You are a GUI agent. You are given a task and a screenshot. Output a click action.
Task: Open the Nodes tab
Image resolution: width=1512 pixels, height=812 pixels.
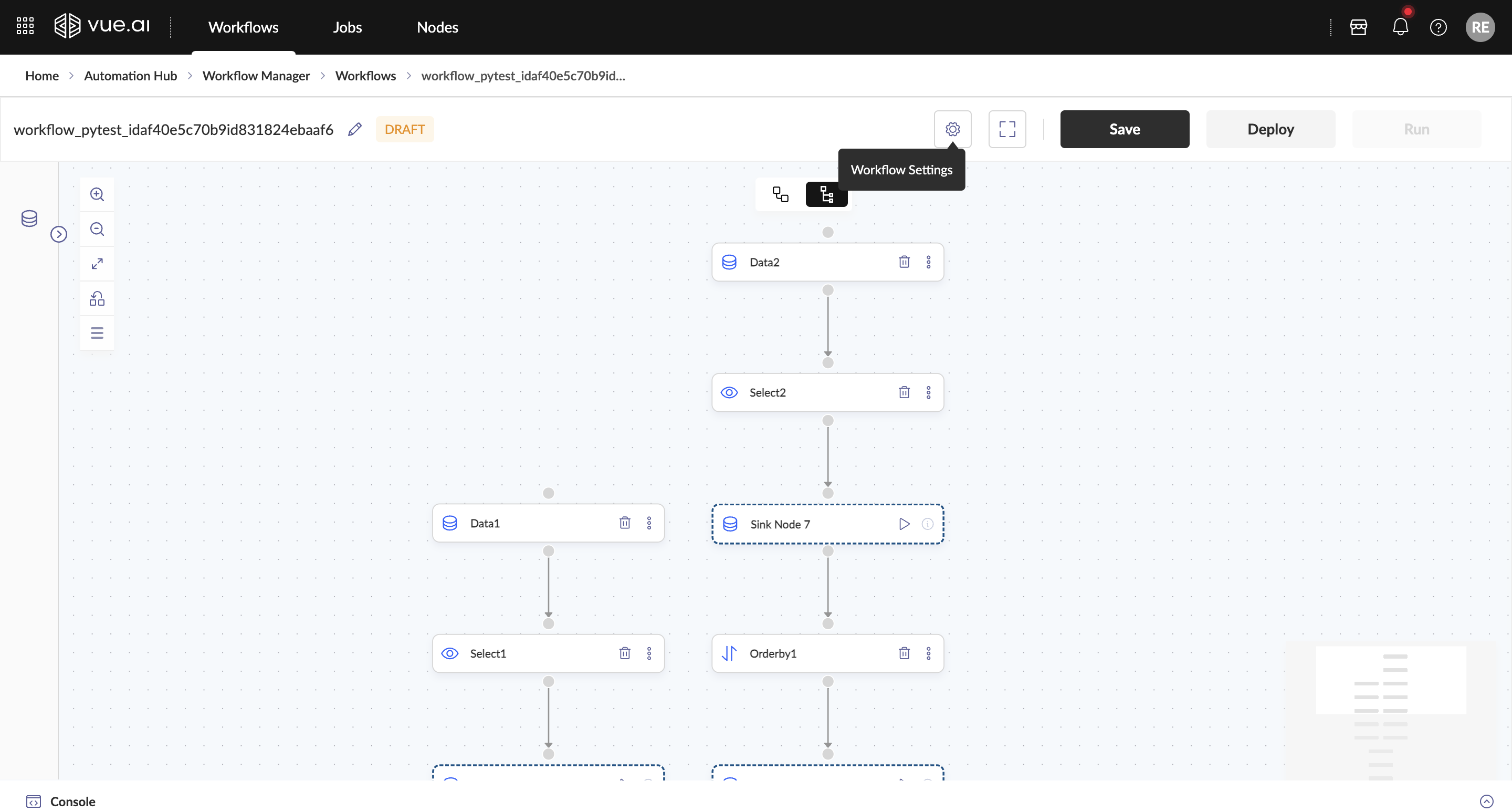[x=437, y=27]
